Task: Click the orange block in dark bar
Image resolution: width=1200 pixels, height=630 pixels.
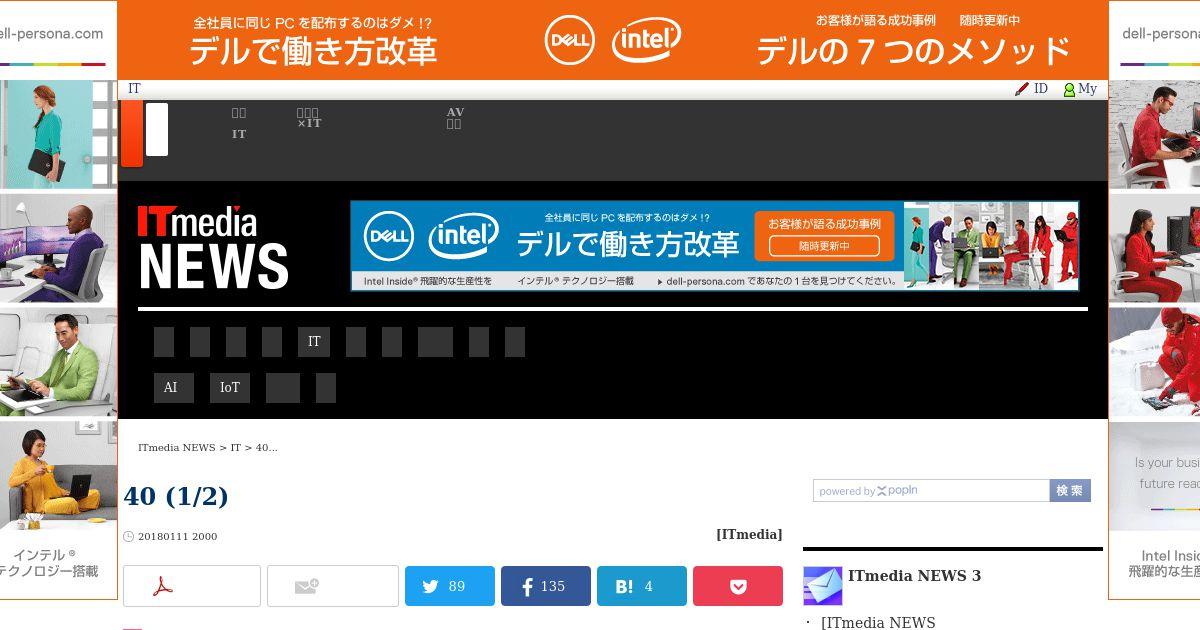Action: point(131,133)
